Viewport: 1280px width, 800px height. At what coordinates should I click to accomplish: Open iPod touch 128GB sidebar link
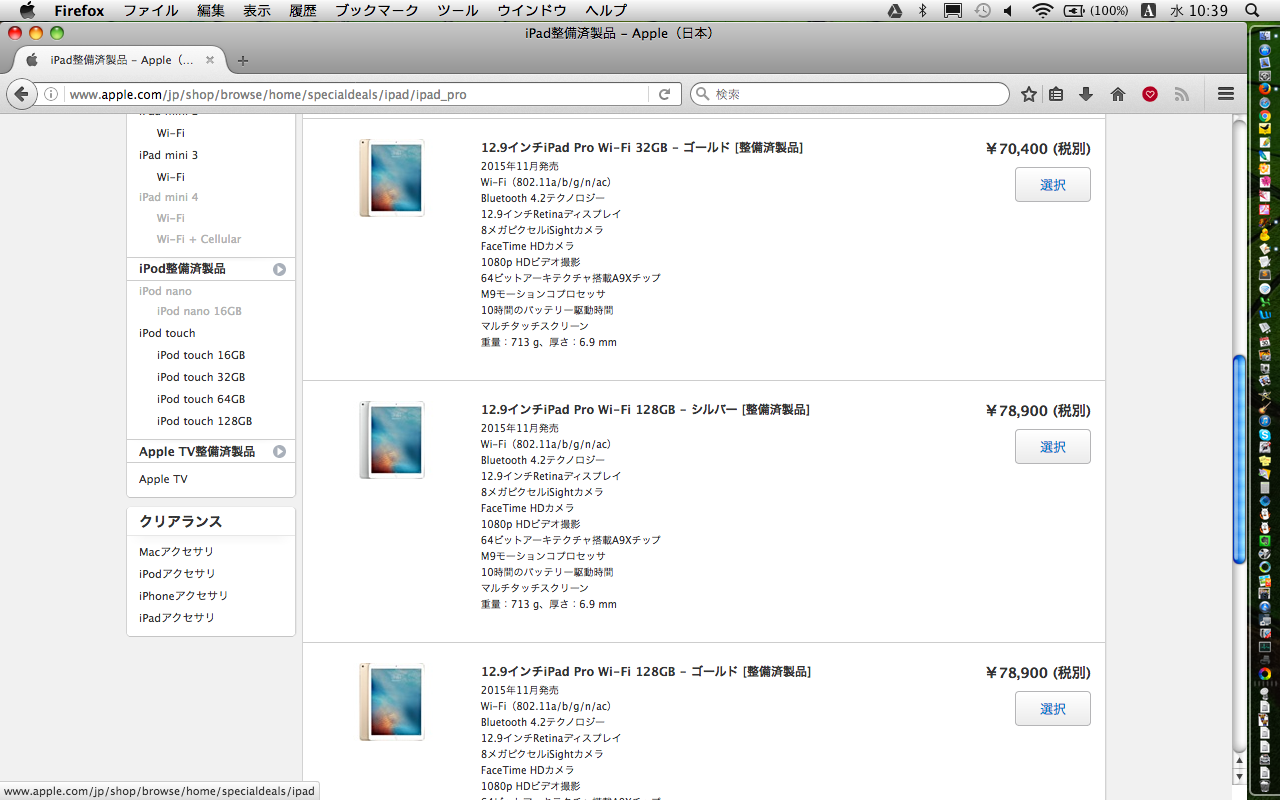tap(204, 421)
